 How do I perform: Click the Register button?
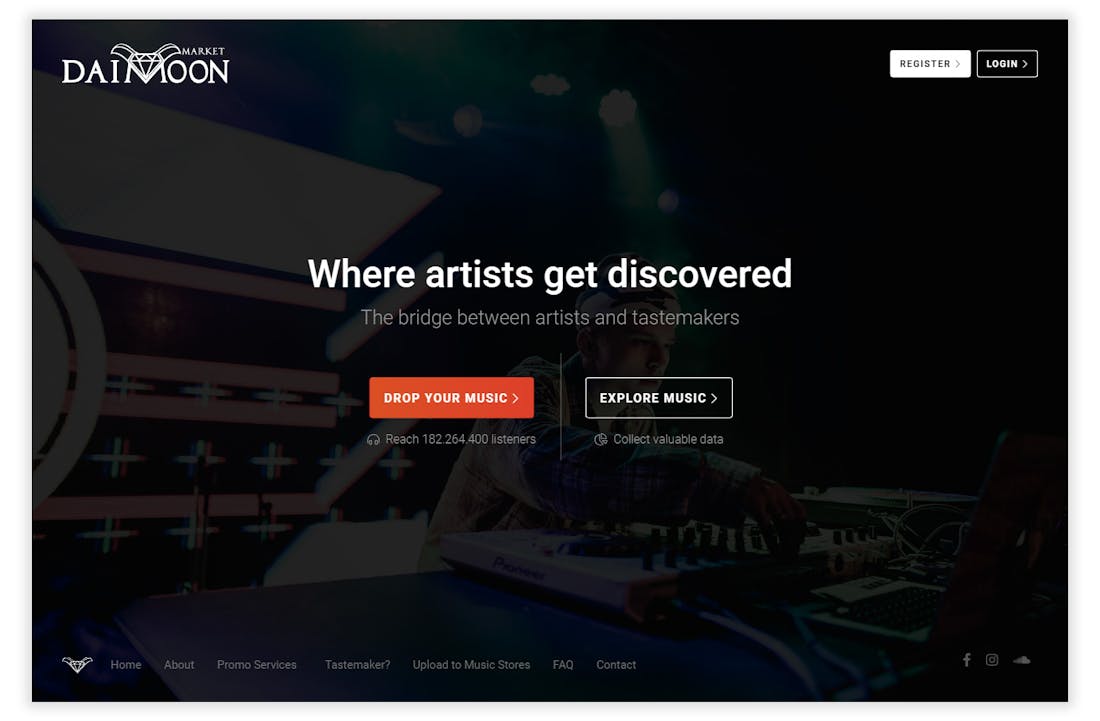[930, 64]
